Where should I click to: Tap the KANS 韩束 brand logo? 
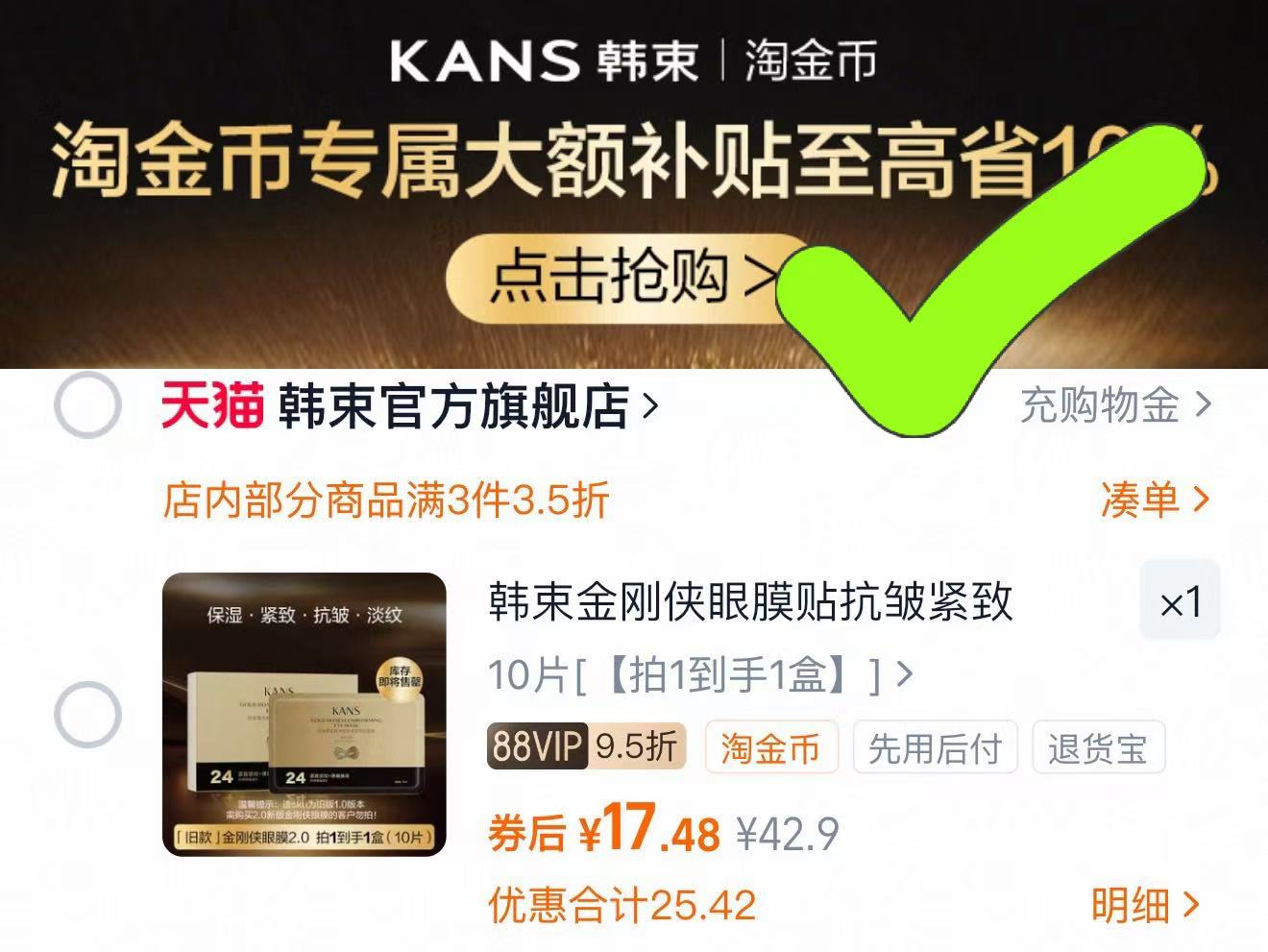coord(544,61)
